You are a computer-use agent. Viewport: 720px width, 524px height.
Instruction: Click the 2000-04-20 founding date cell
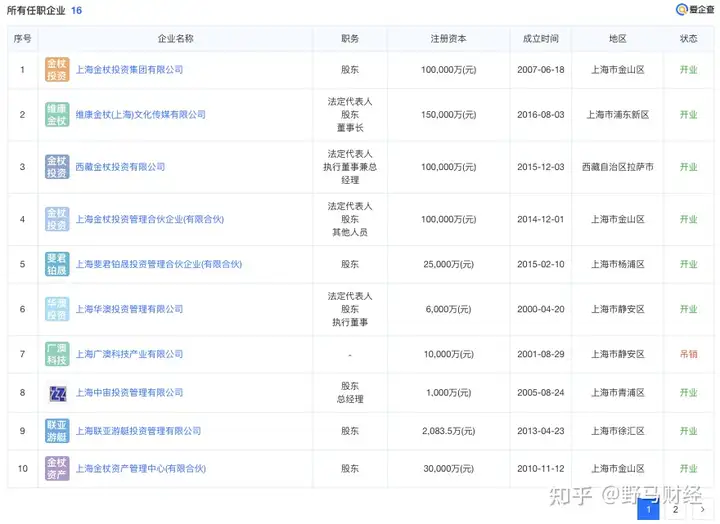point(540,309)
